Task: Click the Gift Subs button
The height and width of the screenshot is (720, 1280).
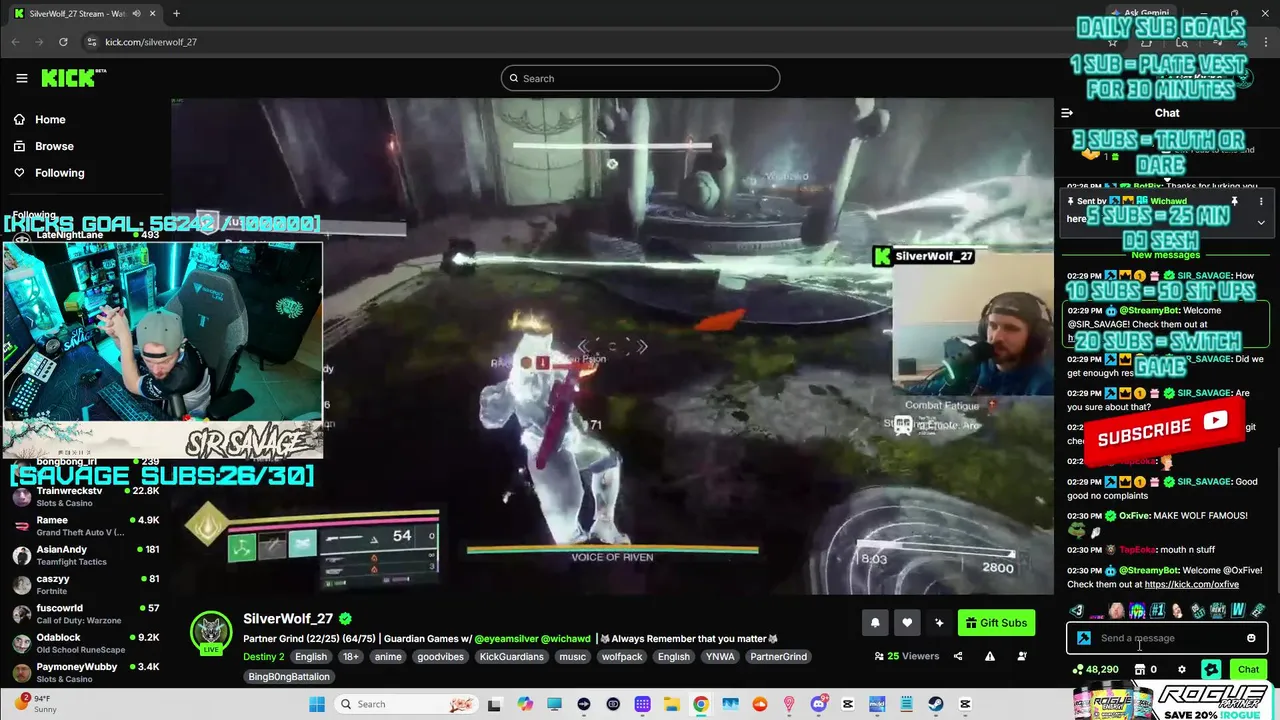Action: (x=996, y=623)
